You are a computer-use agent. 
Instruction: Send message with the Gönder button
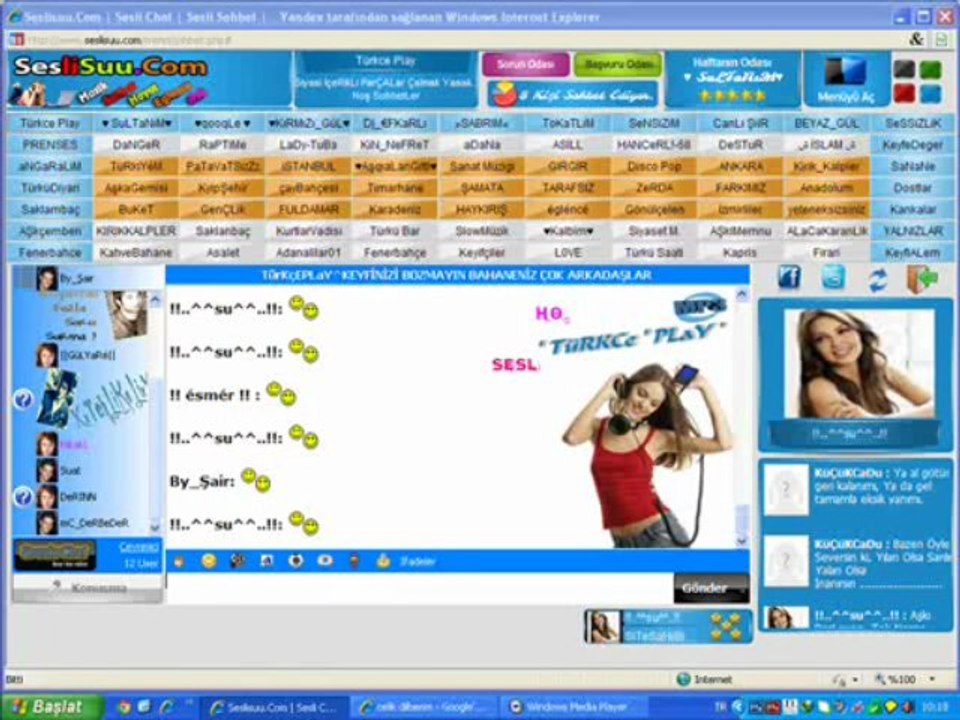[x=711, y=588]
